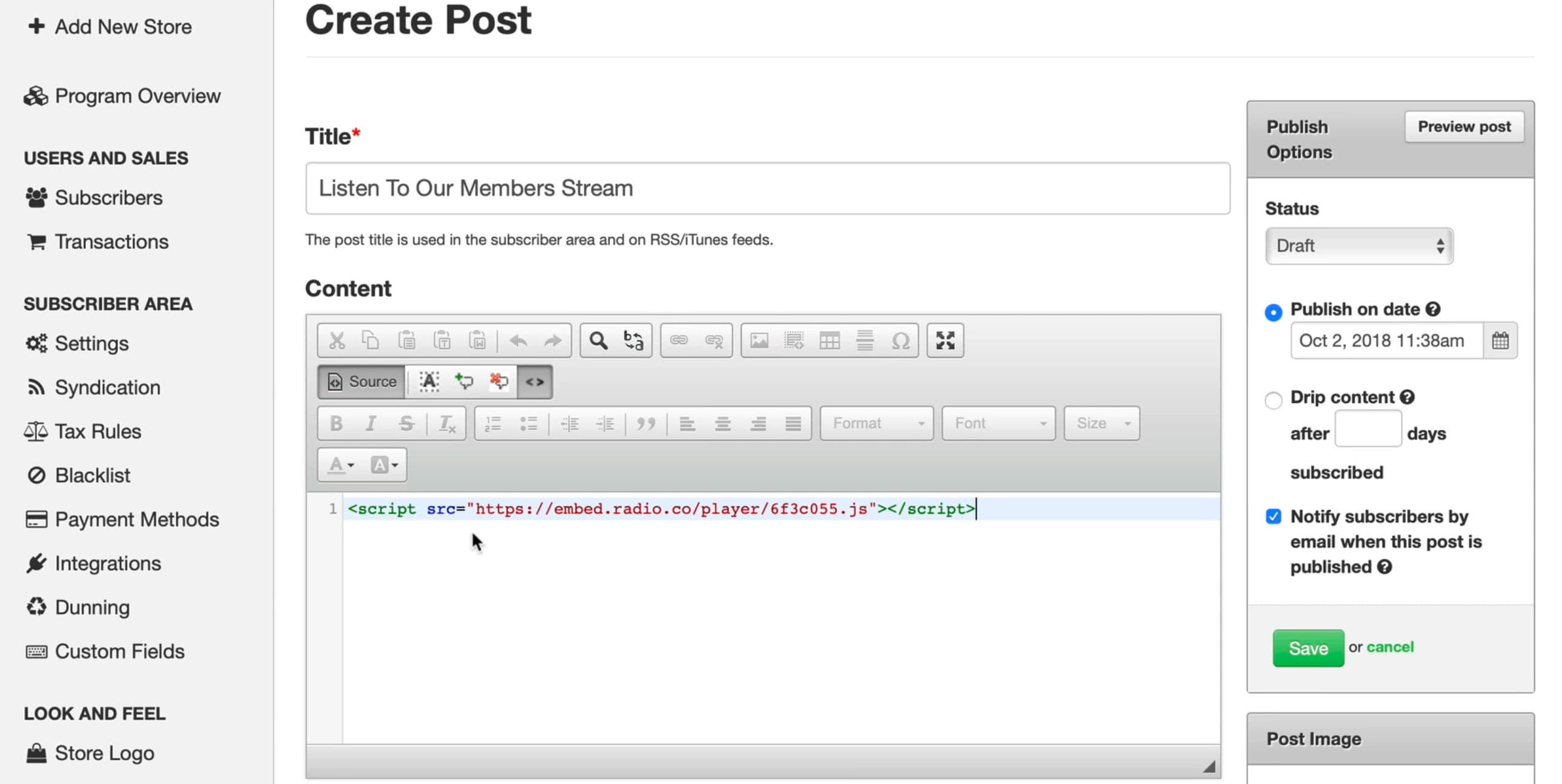Open the Format dropdown in editor
The width and height of the screenshot is (1562, 784).
[876, 424]
